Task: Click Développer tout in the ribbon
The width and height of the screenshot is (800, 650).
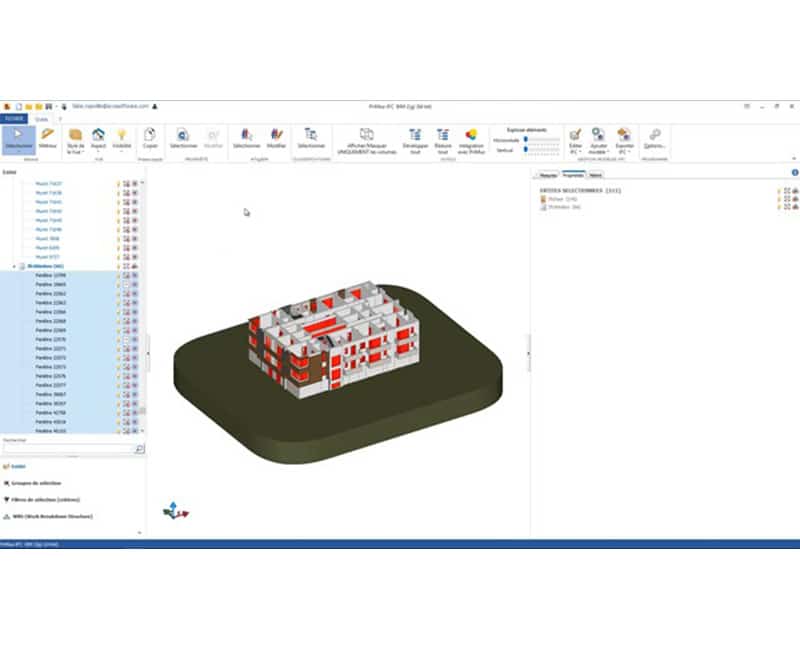Action: [414, 138]
